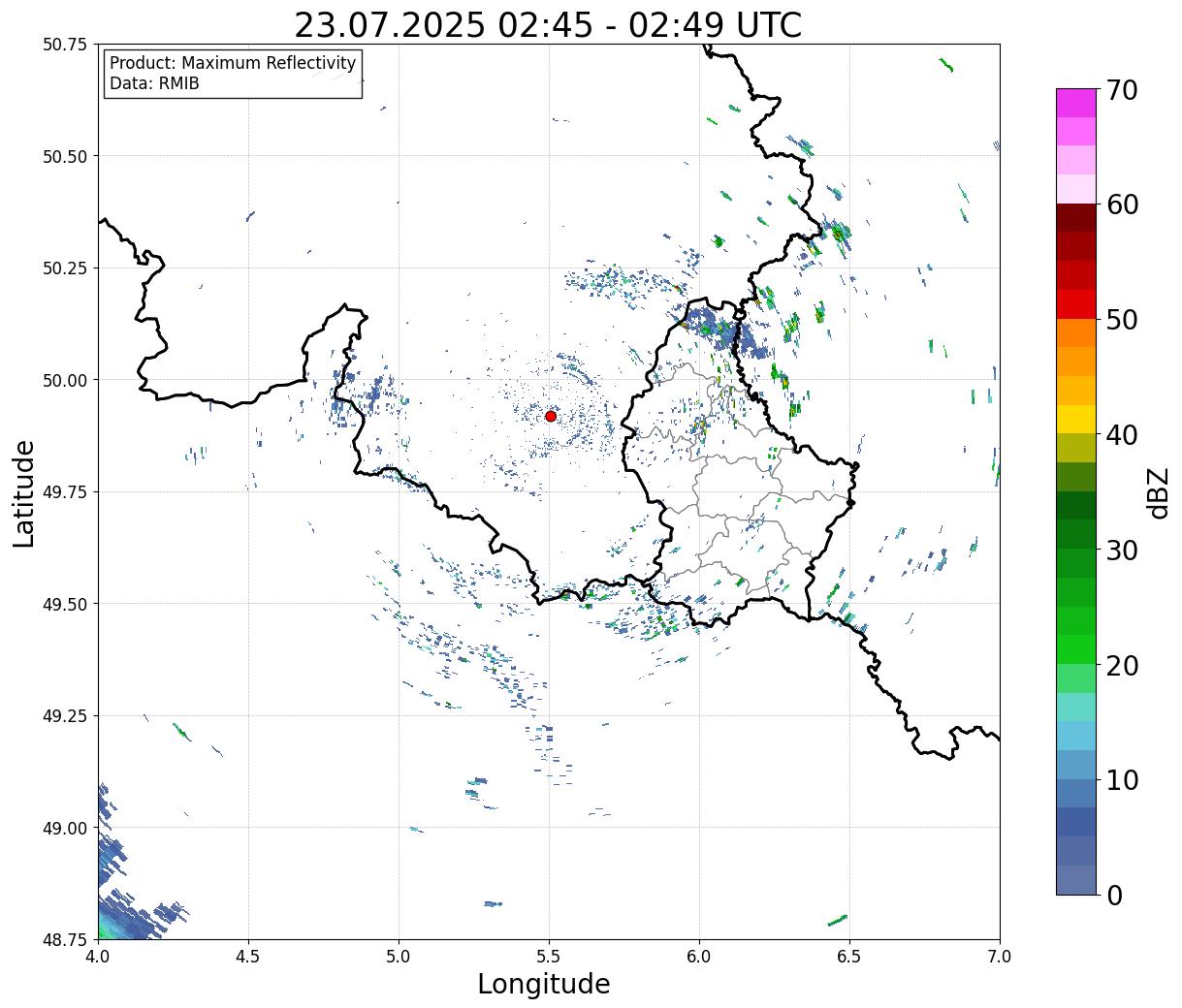Click the 'Longitude' axis label
Viewport: 1182px width, 1008px height.
click(544, 984)
